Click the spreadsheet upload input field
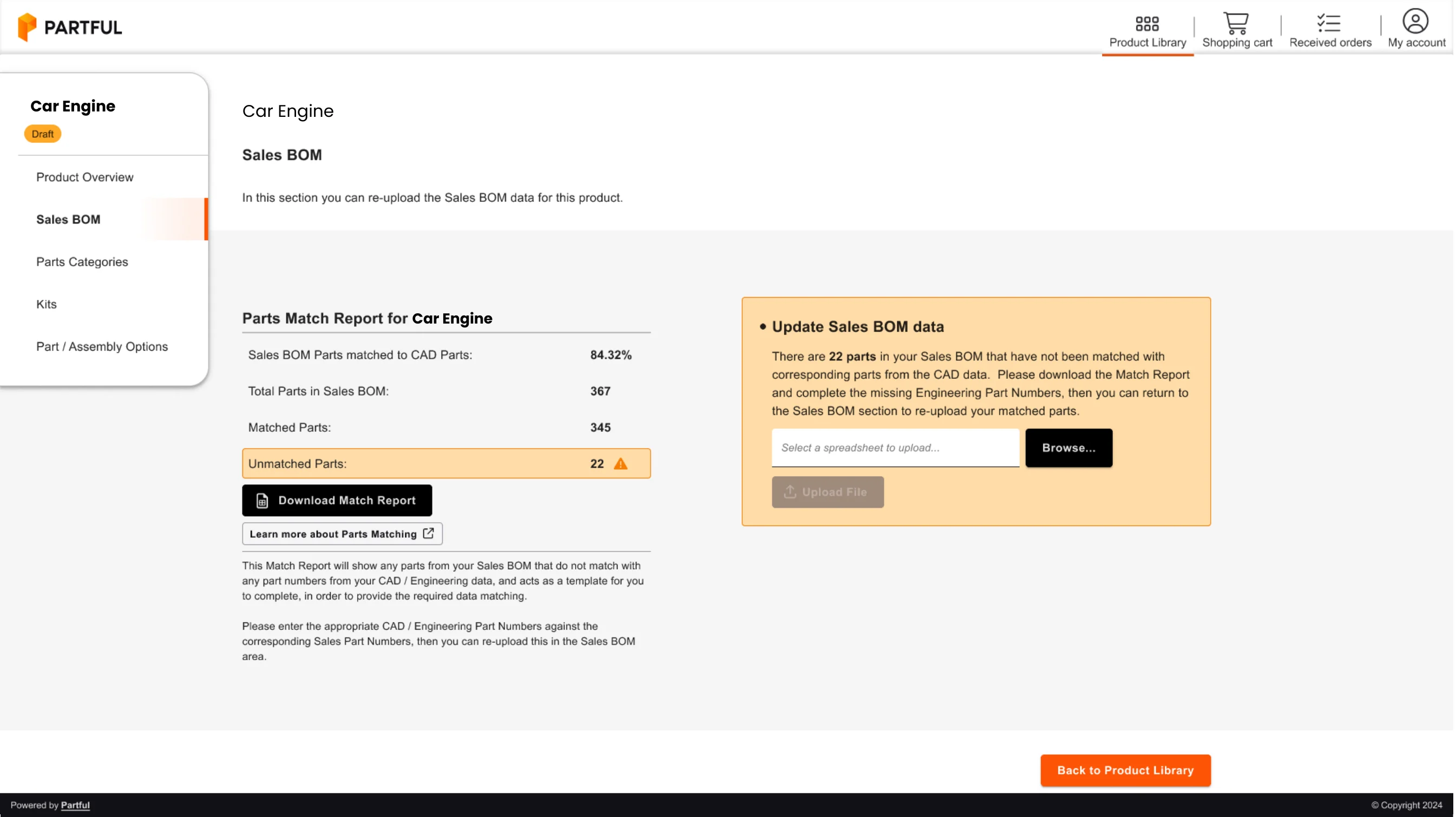The image size is (1456, 817). pos(897,449)
